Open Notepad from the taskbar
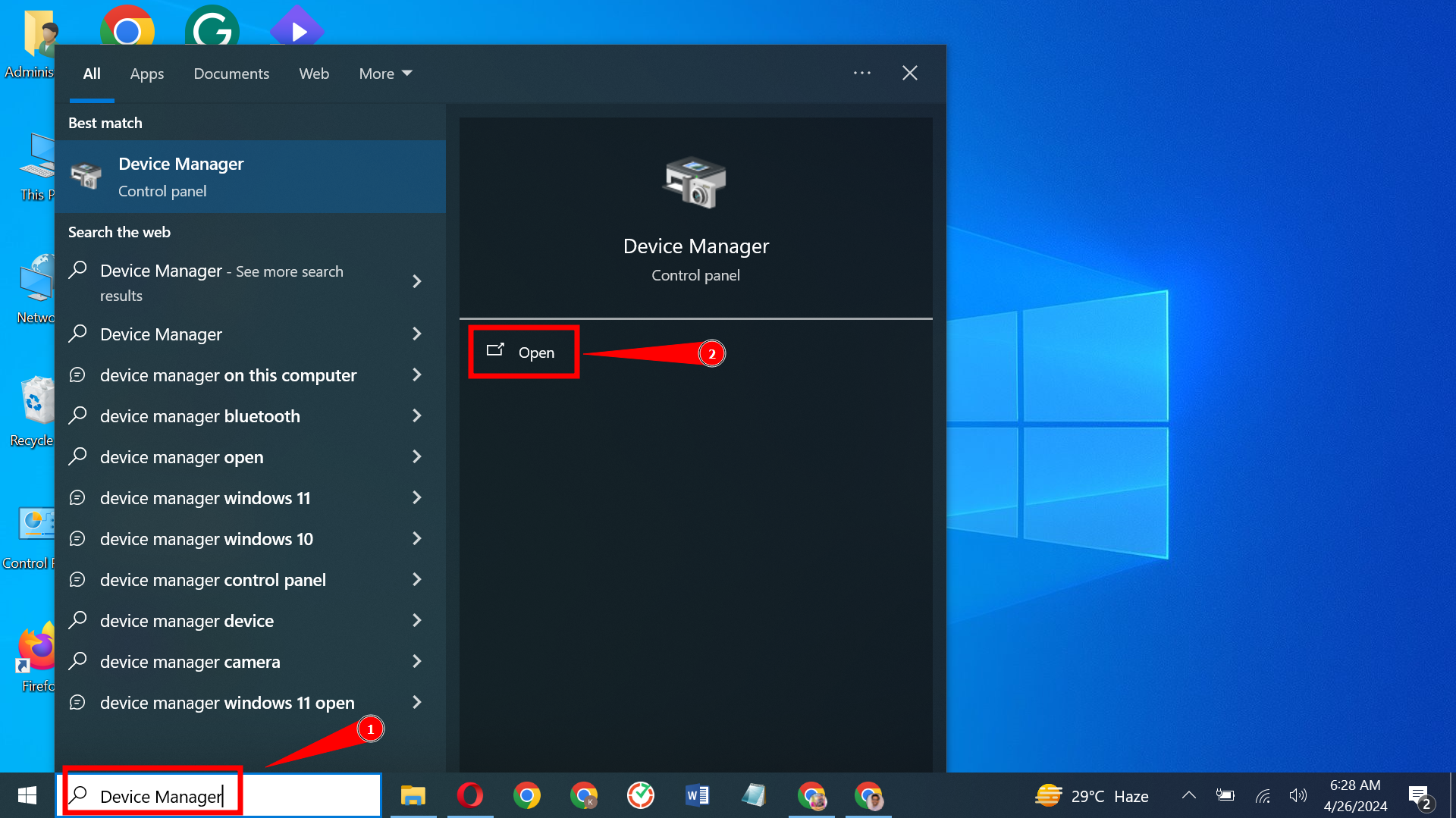This screenshot has height=818, width=1456. point(755,795)
